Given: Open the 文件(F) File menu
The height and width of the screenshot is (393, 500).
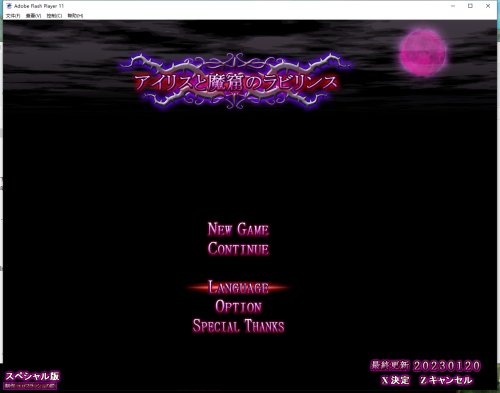Looking at the screenshot, I should click(x=13, y=16).
